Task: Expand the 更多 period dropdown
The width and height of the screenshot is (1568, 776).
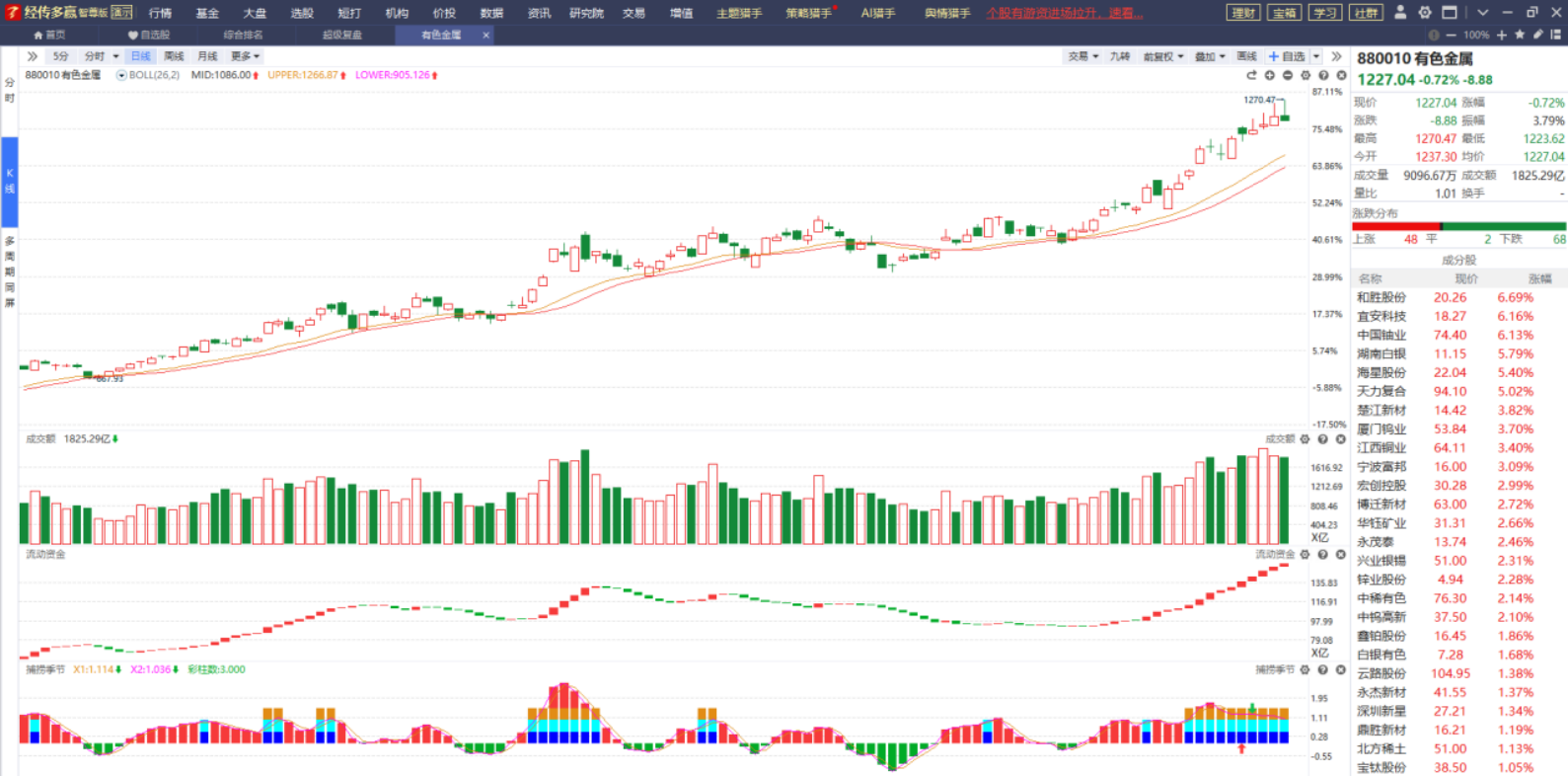Action: (x=245, y=56)
